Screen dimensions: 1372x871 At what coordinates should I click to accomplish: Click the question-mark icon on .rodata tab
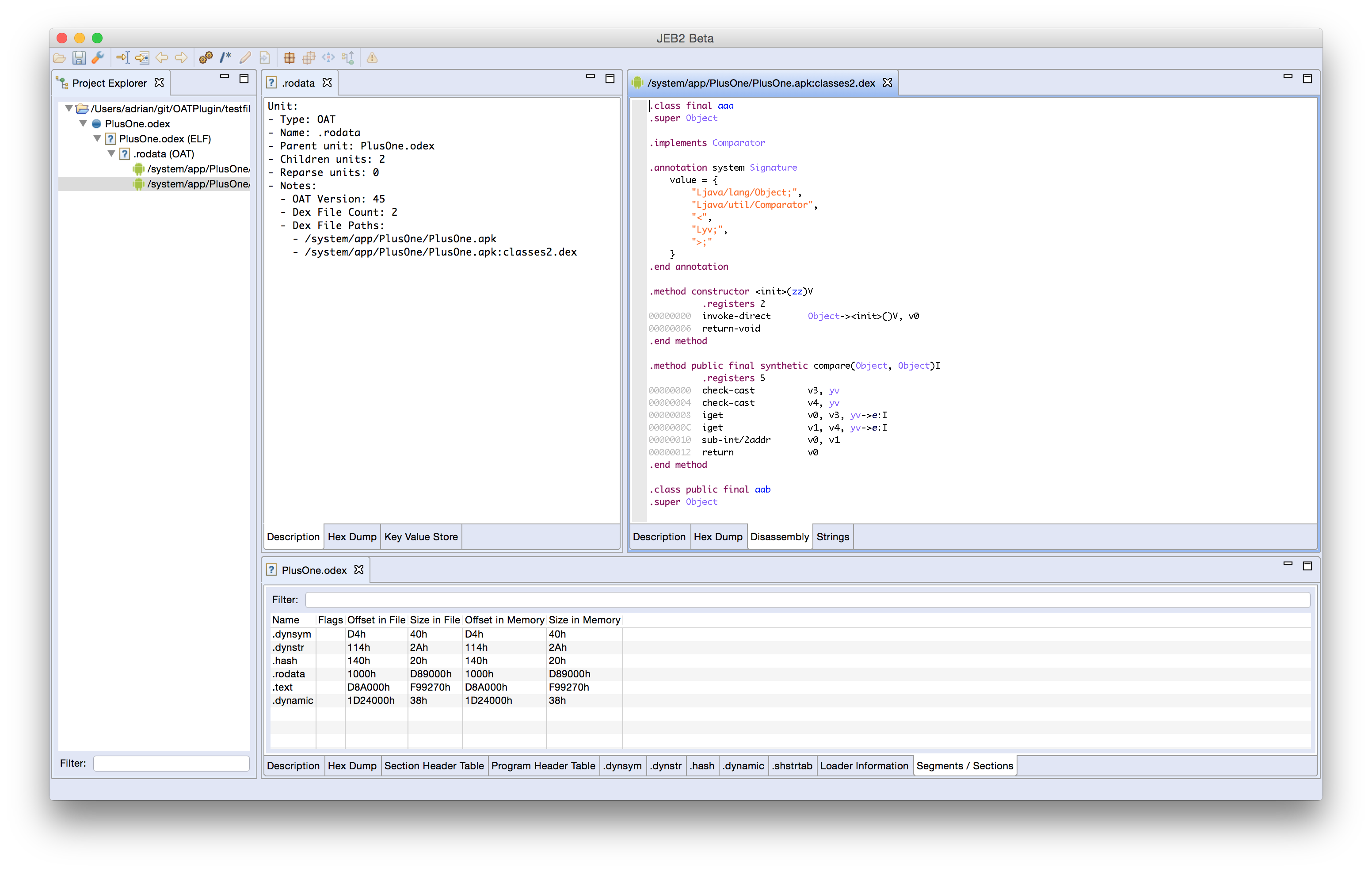[272, 83]
